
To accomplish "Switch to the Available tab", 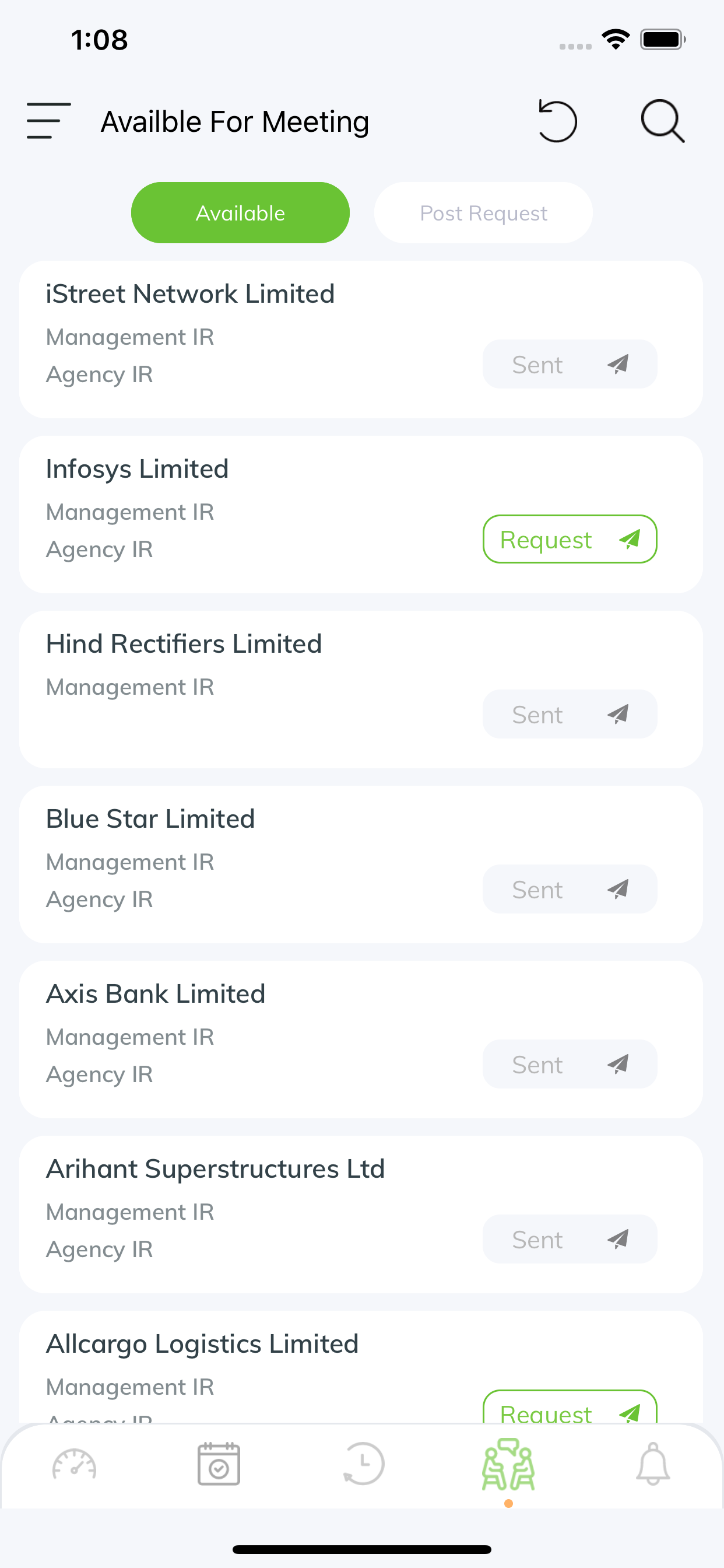I will click(x=240, y=212).
